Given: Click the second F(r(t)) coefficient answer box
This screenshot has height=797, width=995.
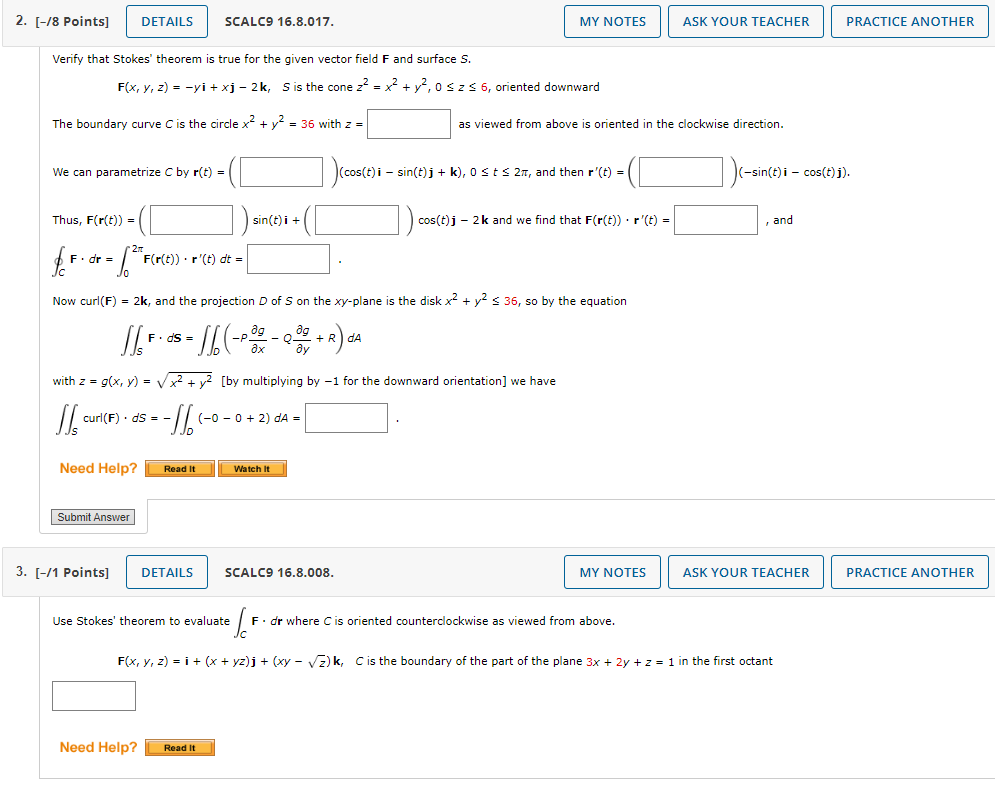Looking at the screenshot, I should click(356, 219).
